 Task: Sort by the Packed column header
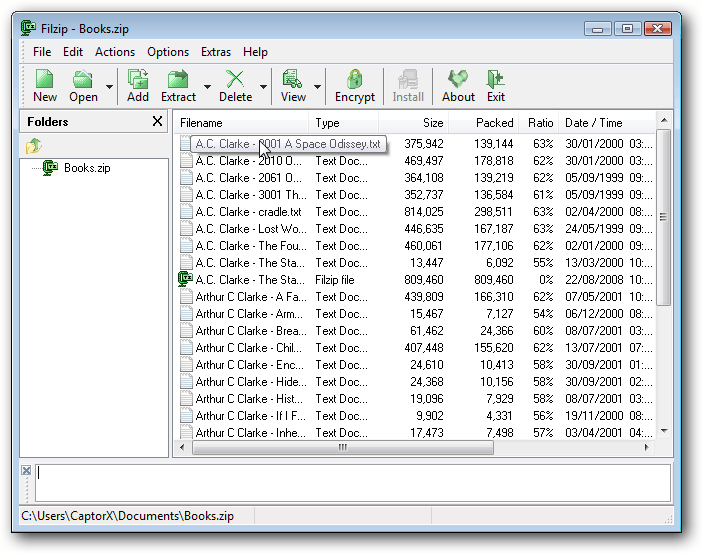coord(484,123)
